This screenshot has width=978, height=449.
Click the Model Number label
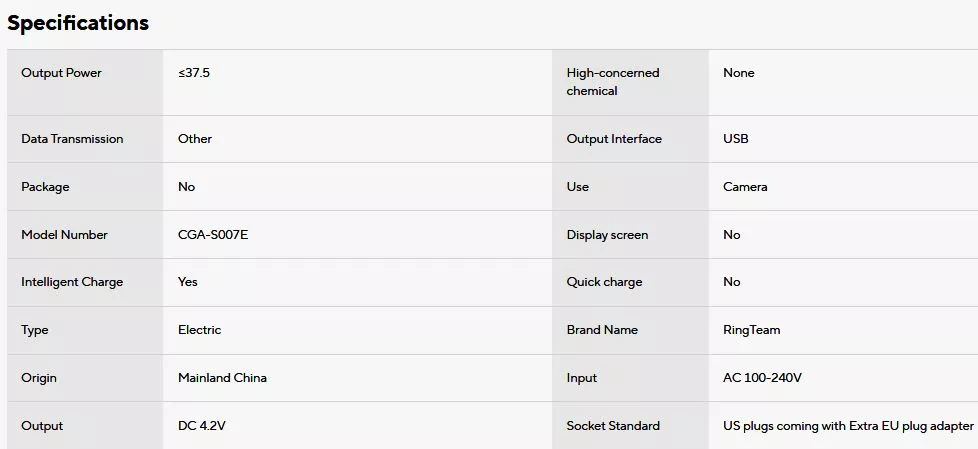[64, 235]
